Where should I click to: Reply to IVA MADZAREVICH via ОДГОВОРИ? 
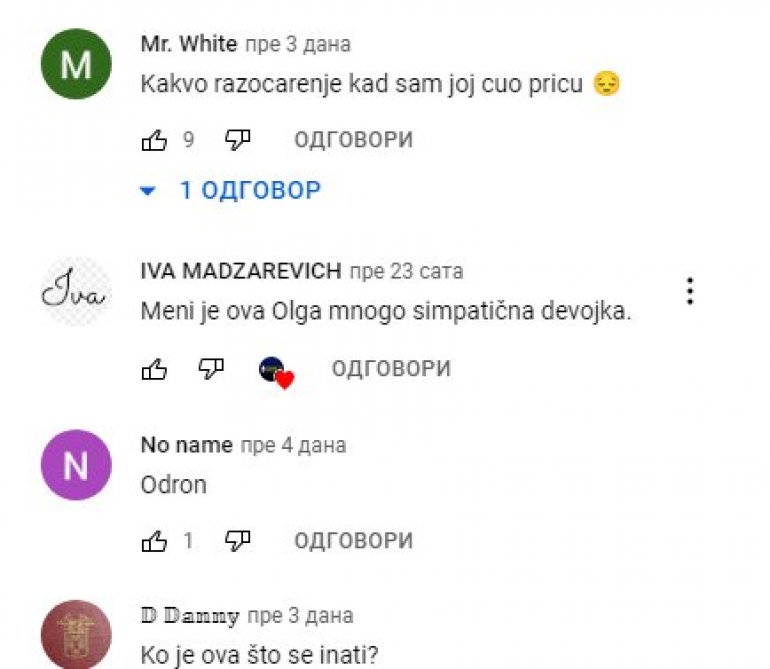tap(391, 369)
